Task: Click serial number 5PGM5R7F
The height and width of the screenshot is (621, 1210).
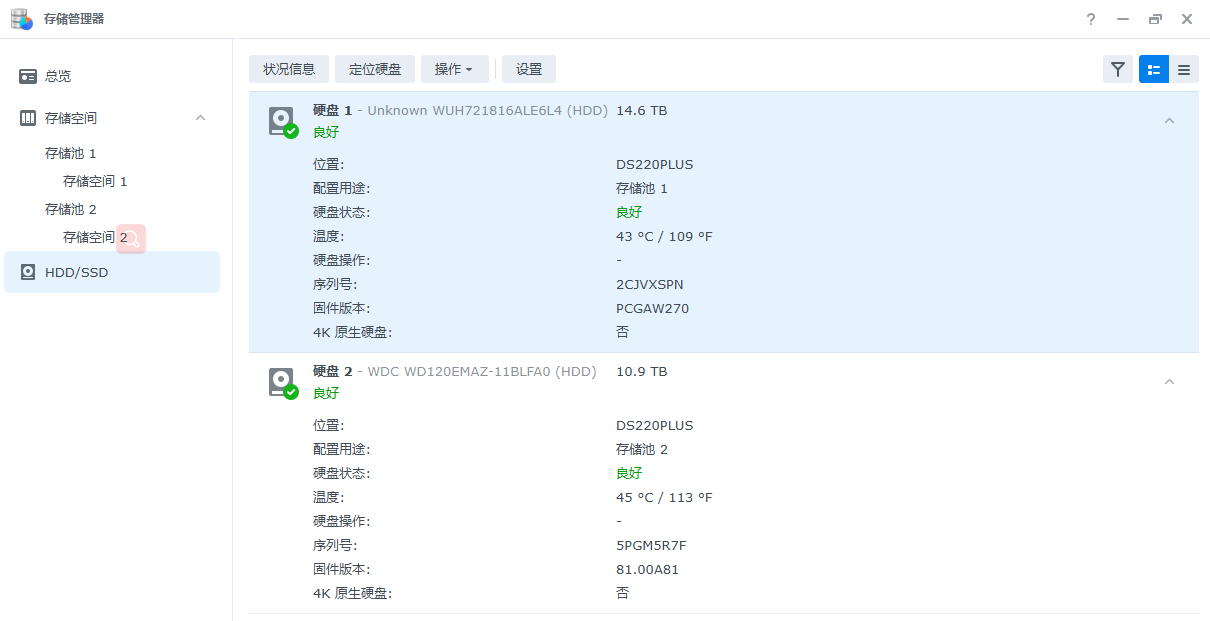Action: pos(651,546)
